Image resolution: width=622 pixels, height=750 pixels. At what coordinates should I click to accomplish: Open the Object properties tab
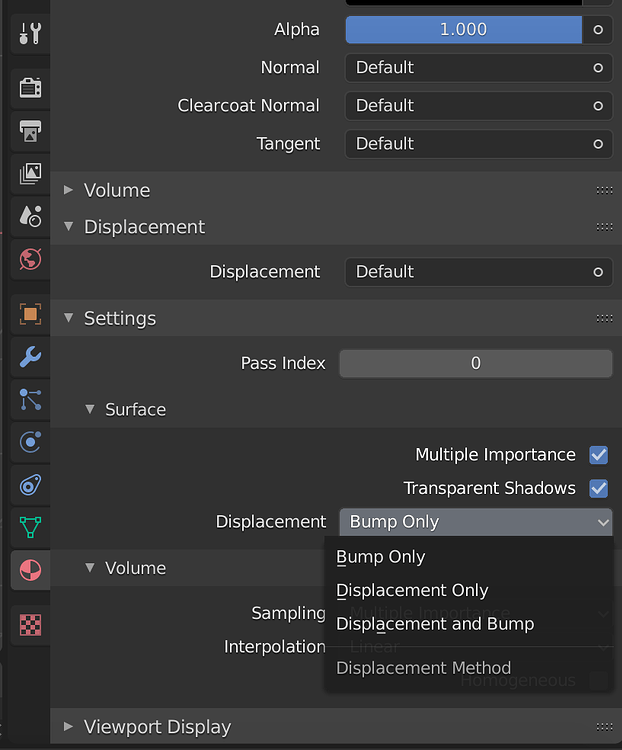pyautogui.click(x=30, y=314)
